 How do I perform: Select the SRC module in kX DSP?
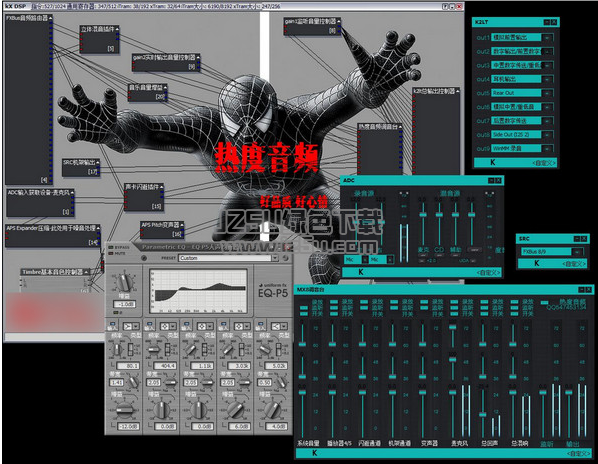[x=81, y=167]
